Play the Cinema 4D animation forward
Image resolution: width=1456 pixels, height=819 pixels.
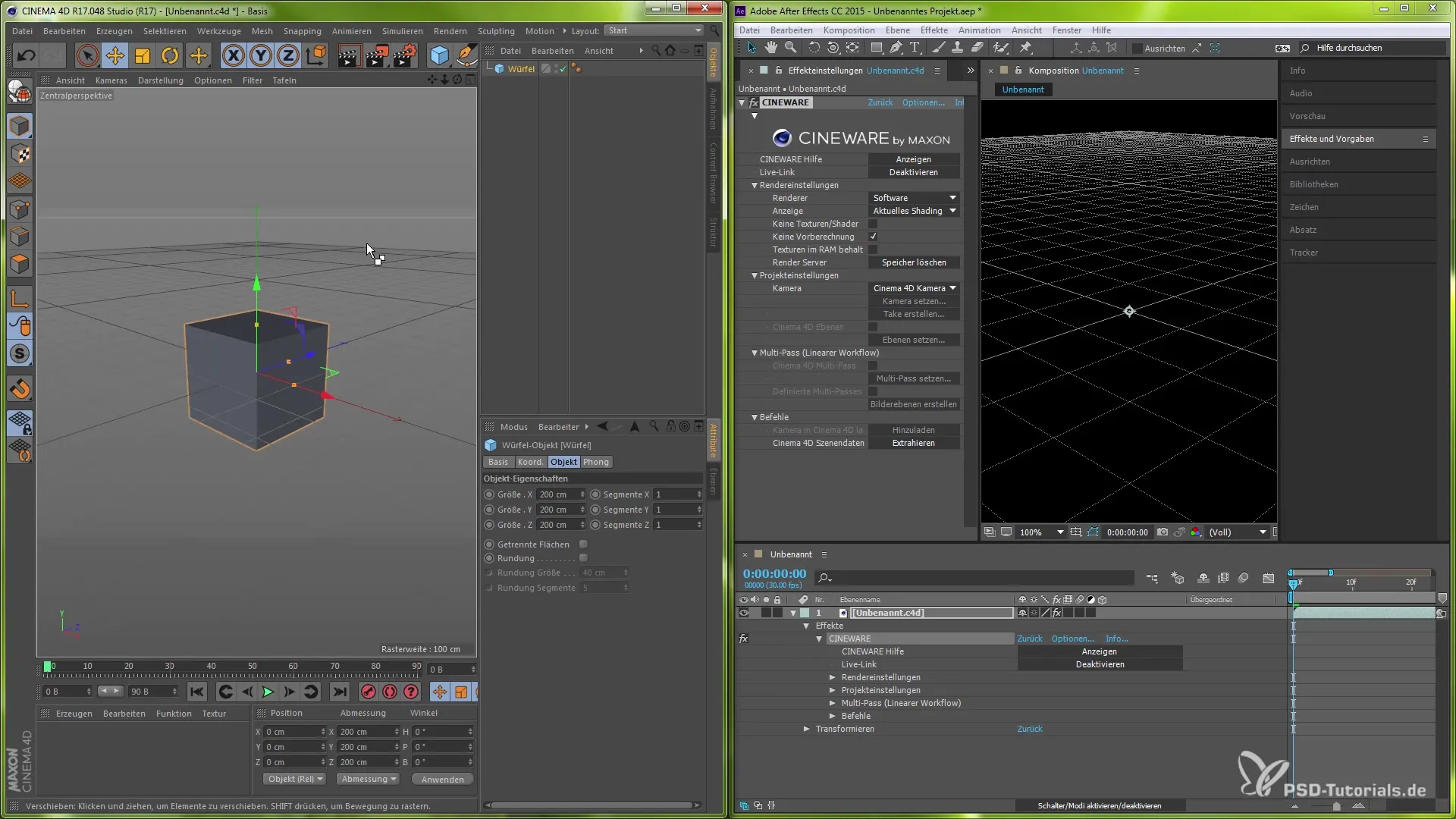pos(268,692)
